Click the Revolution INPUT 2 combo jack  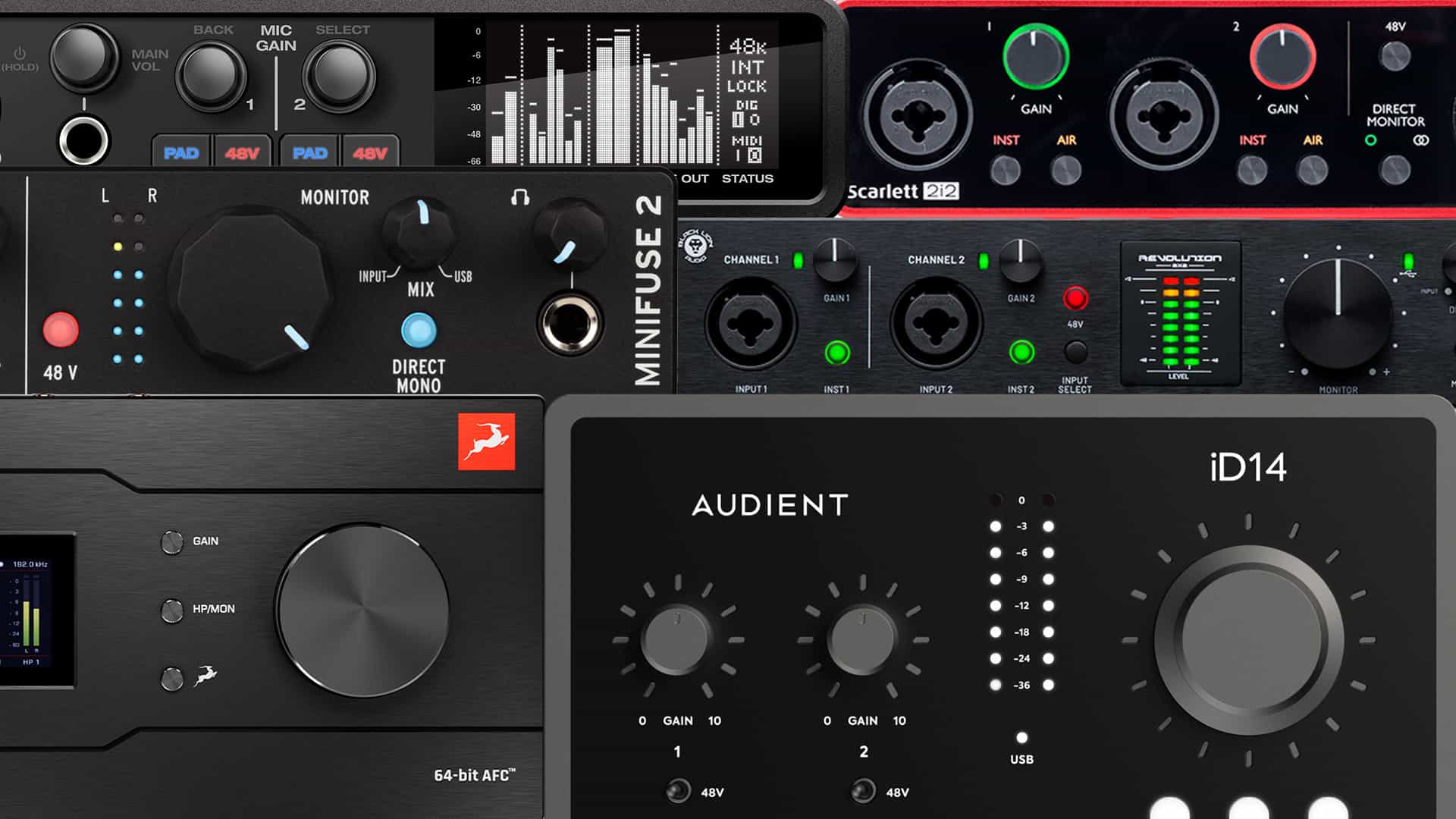pos(936,323)
